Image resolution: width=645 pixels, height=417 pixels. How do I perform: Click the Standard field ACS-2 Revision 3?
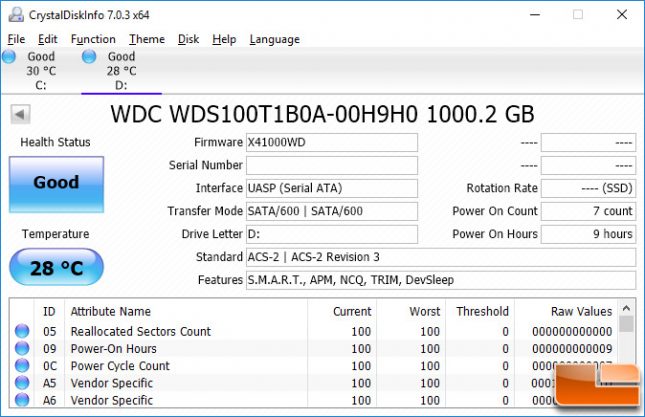(x=441, y=257)
